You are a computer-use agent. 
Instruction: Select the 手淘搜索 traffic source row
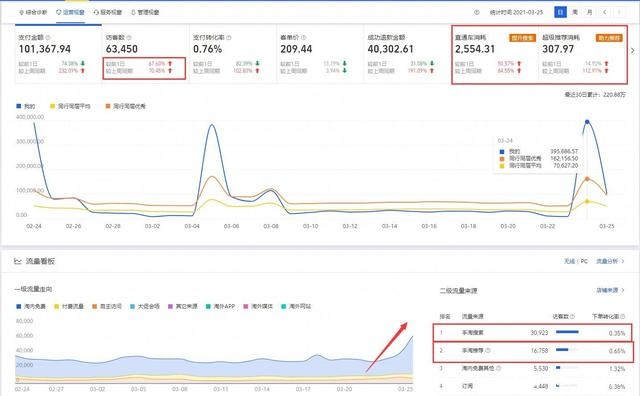532,333
